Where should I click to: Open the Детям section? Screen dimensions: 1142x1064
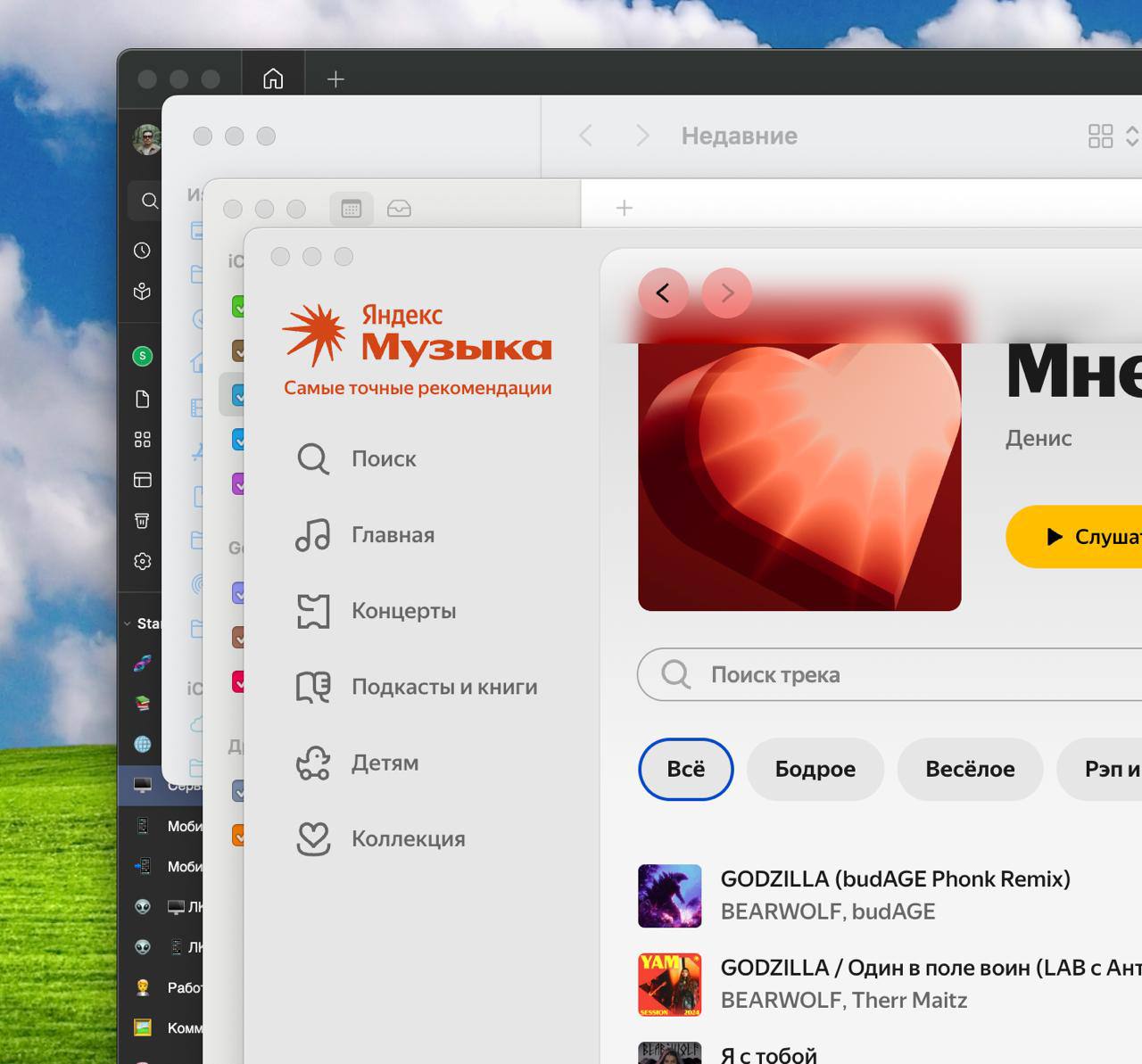click(385, 763)
